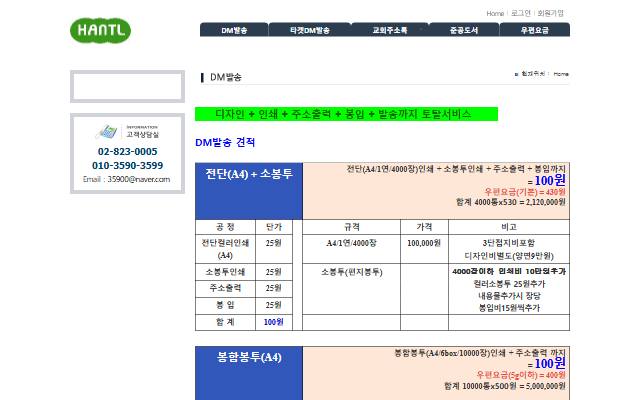Go to Home in top utility links
The width and height of the screenshot is (640, 400).
click(x=495, y=13)
